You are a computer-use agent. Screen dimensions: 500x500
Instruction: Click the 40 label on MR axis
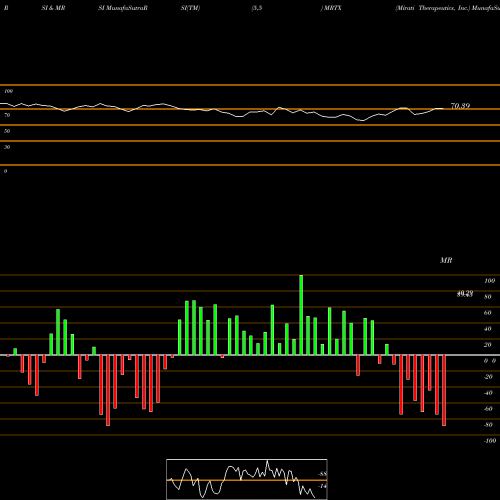[488, 329]
